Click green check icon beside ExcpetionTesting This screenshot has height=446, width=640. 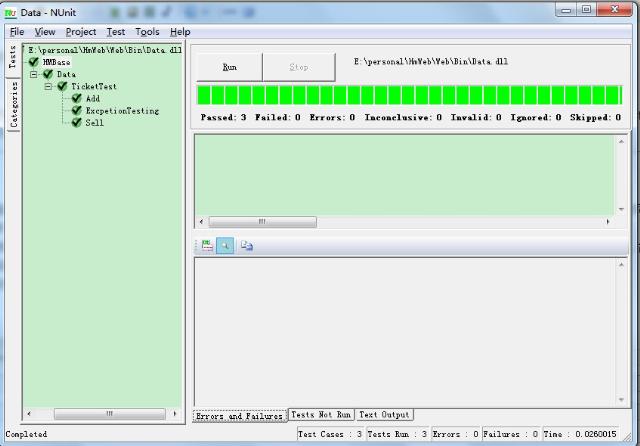(x=76, y=110)
